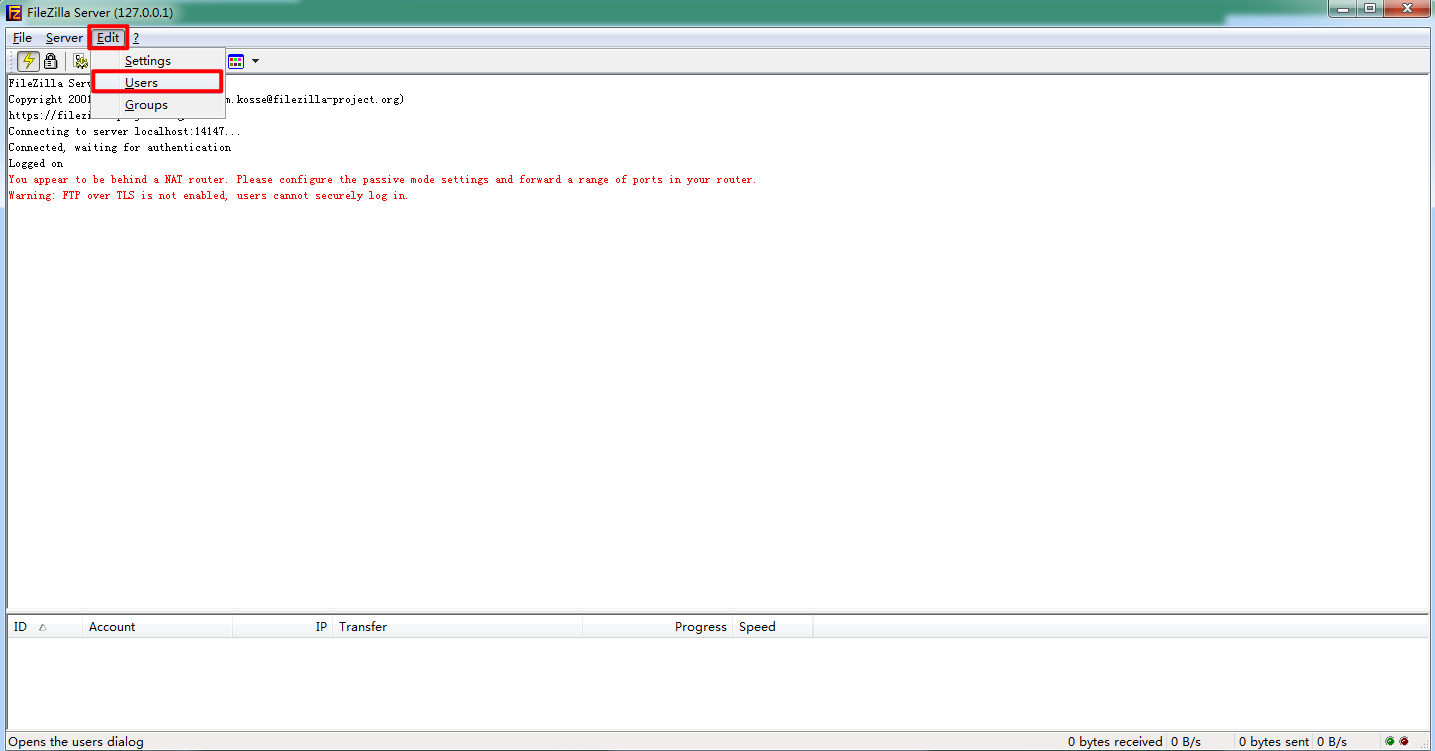
Task: Click 'Connected, waiting for authentication' log line
Action: coord(120,148)
